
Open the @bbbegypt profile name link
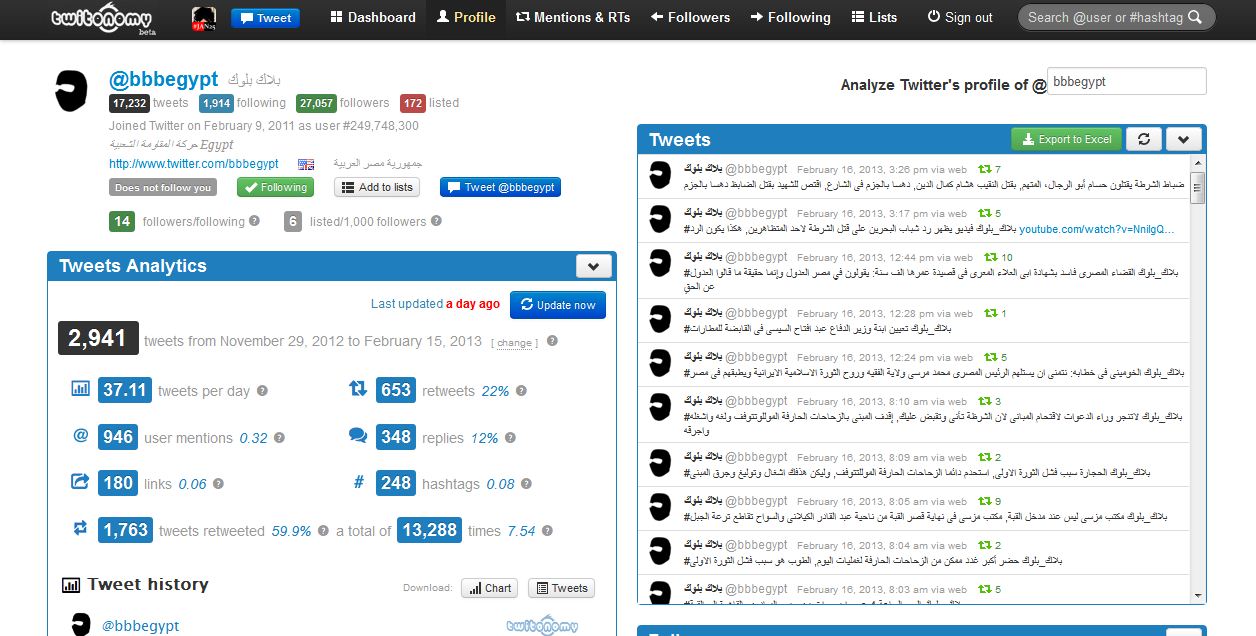point(164,79)
